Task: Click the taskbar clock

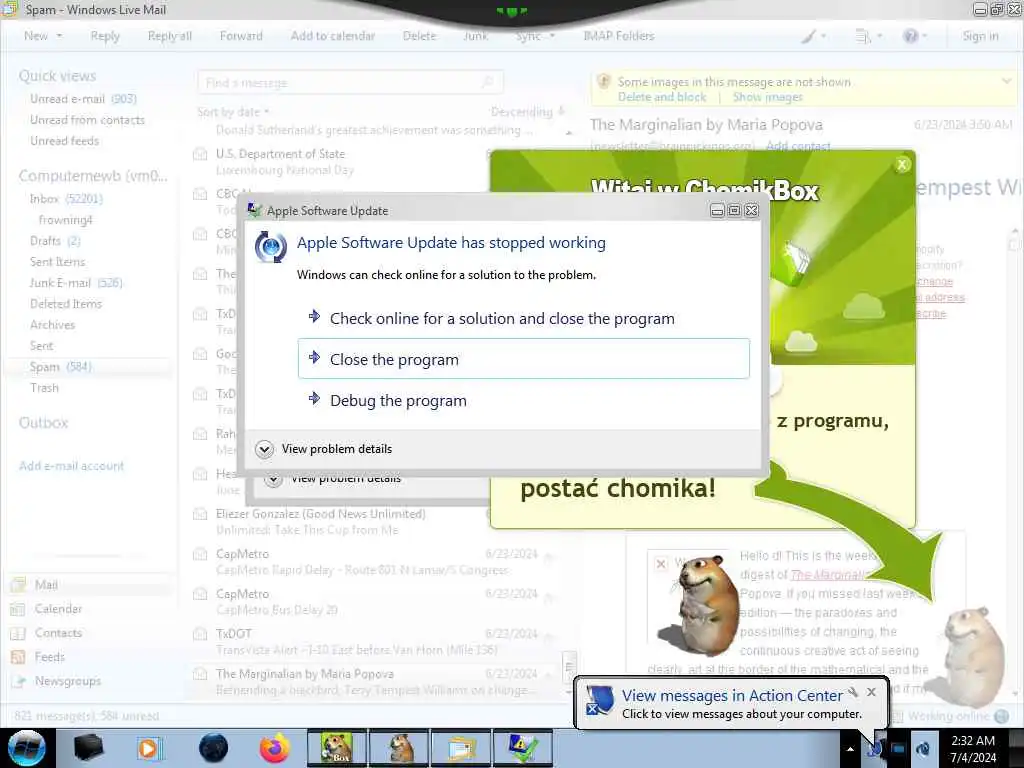Action: [x=973, y=749]
